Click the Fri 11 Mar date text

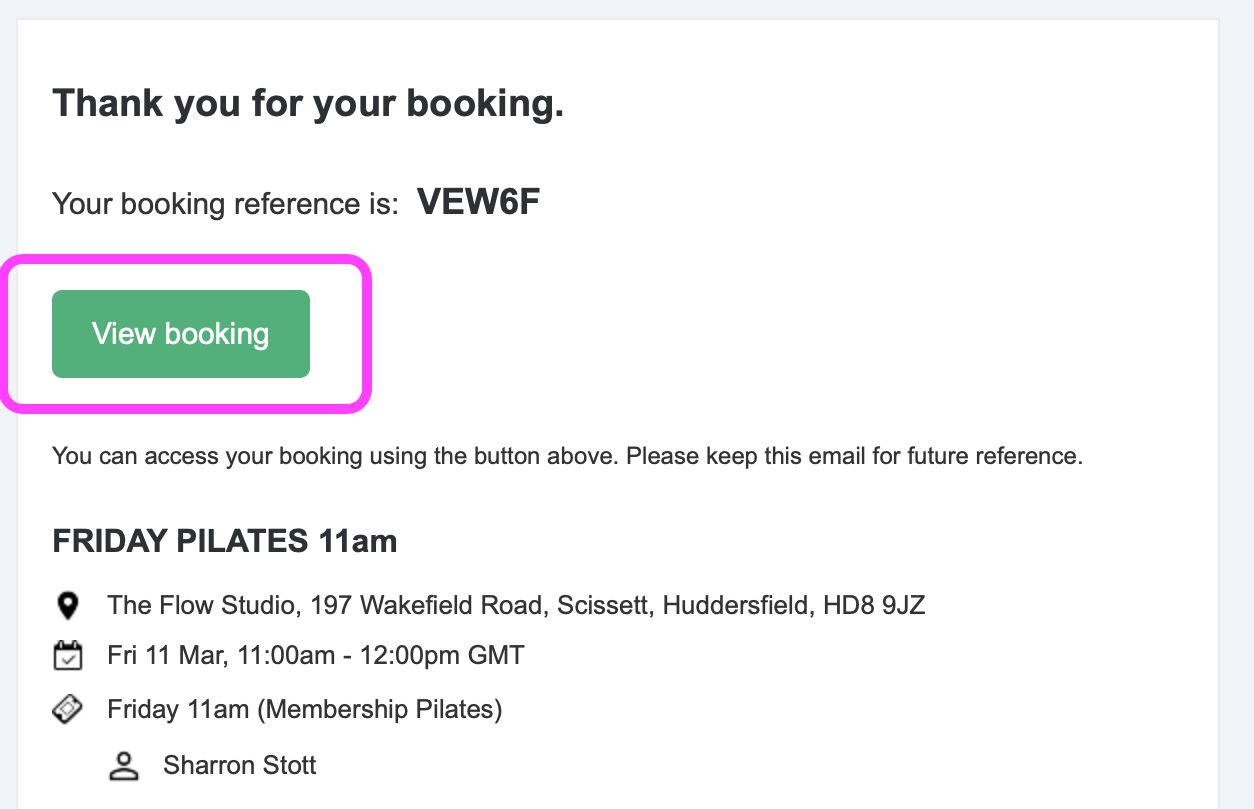click(153, 657)
